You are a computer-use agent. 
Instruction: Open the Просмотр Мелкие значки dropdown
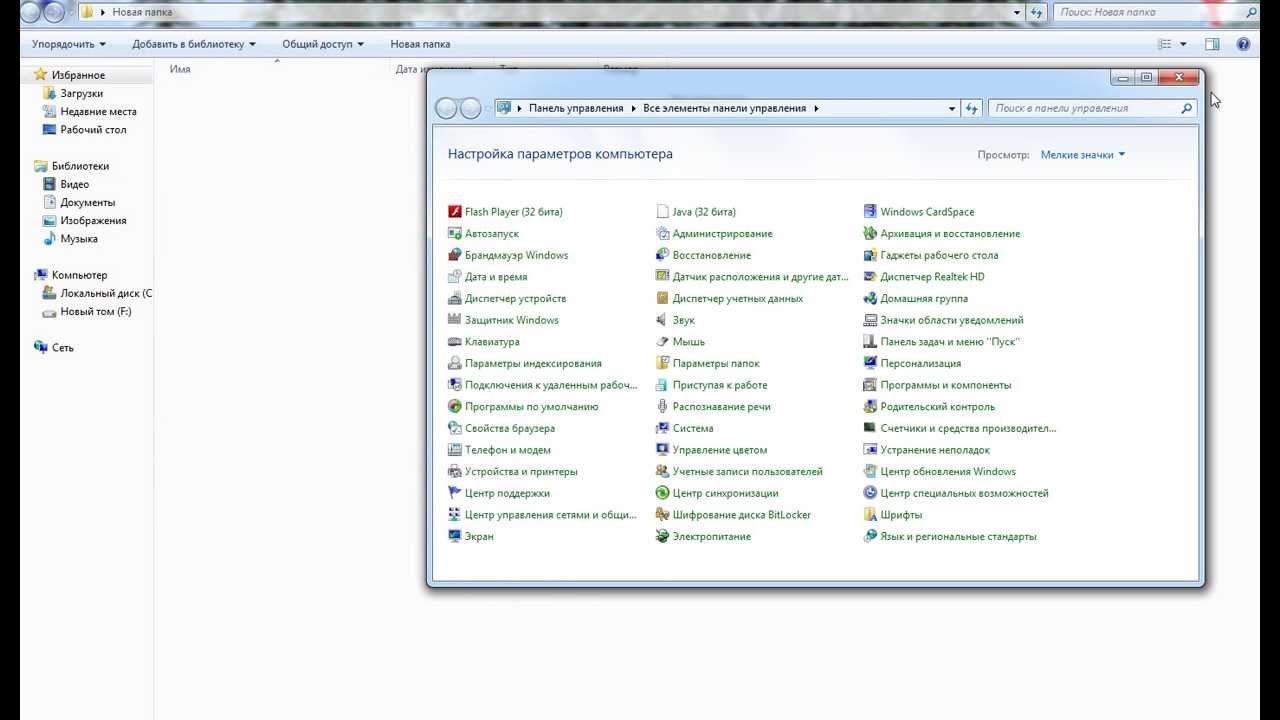(1083, 155)
